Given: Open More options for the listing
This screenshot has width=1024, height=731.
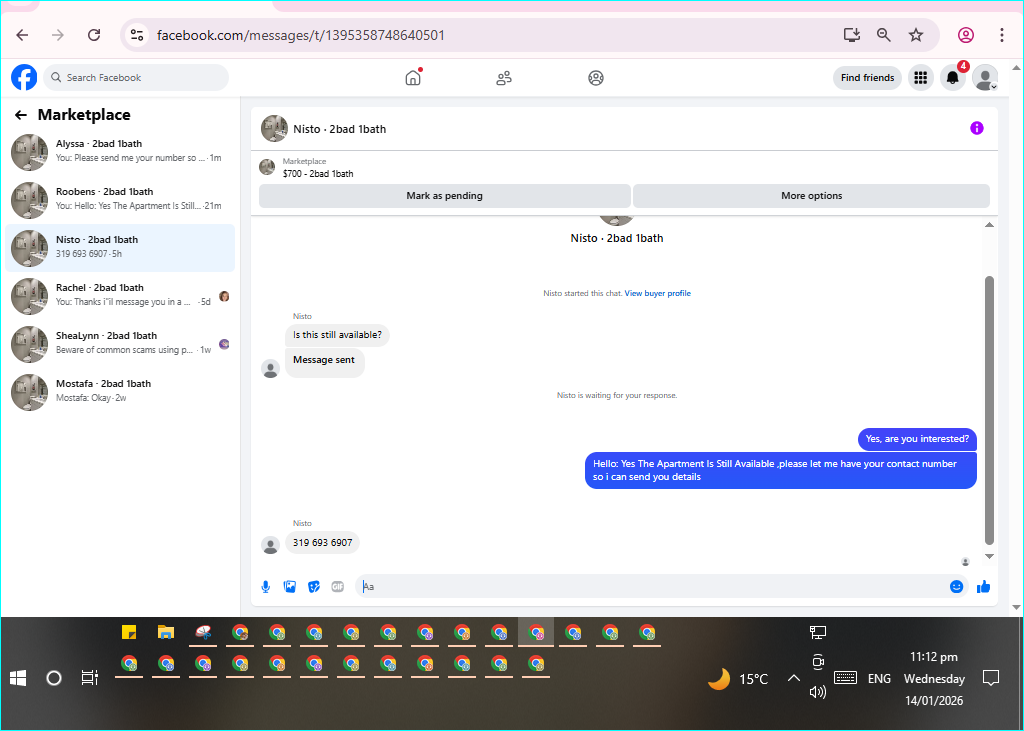Looking at the screenshot, I should click(811, 196).
